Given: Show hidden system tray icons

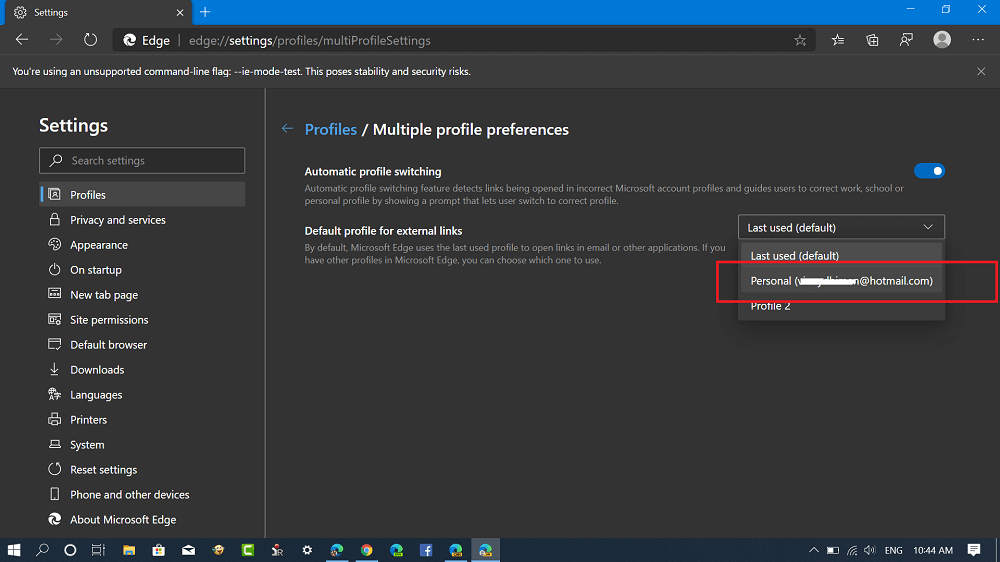Looking at the screenshot, I should pyautogui.click(x=814, y=550).
